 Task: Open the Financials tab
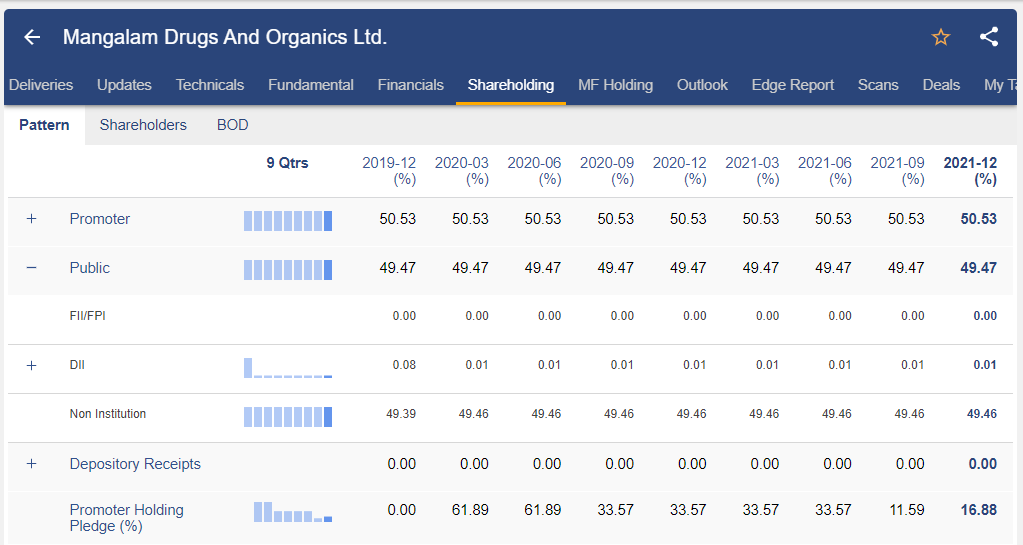pos(410,85)
